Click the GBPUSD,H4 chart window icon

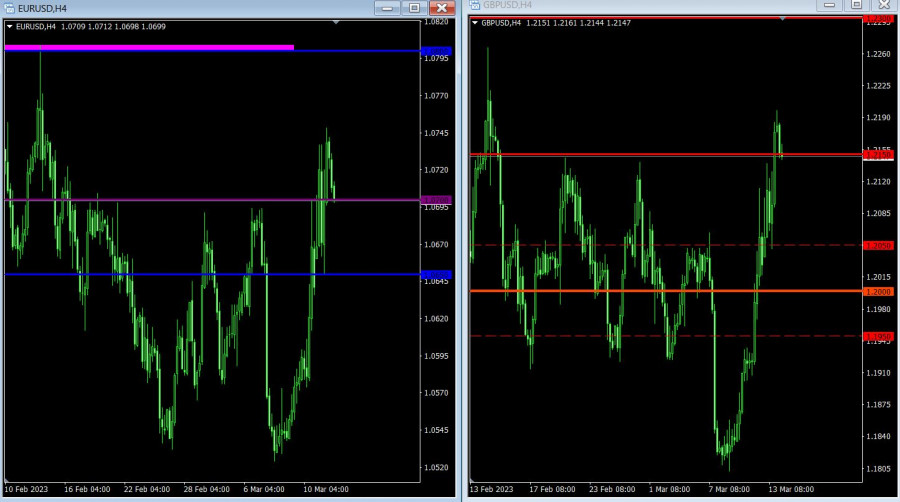coord(474,5)
